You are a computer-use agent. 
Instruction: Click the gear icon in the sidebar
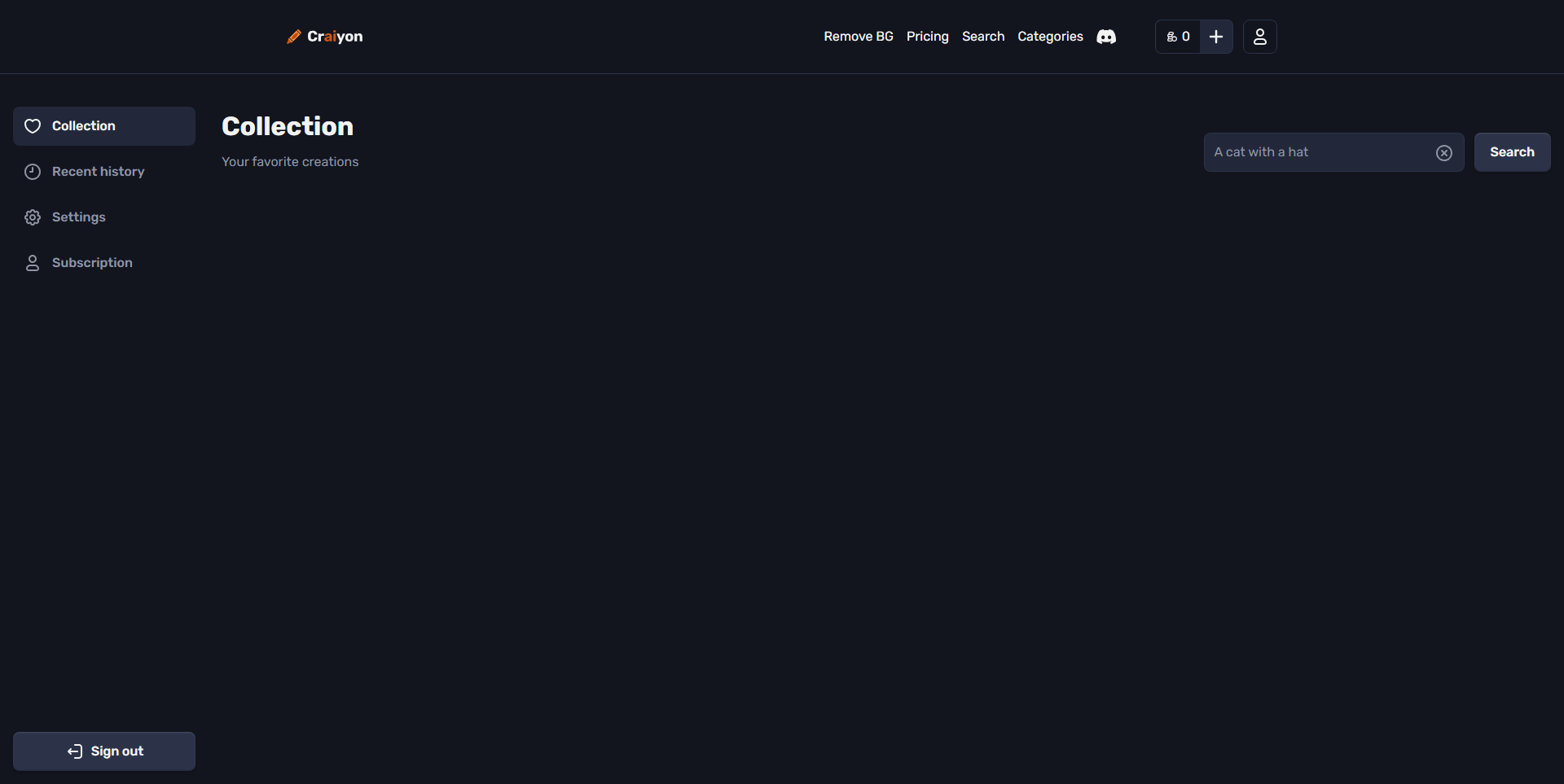point(33,217)
